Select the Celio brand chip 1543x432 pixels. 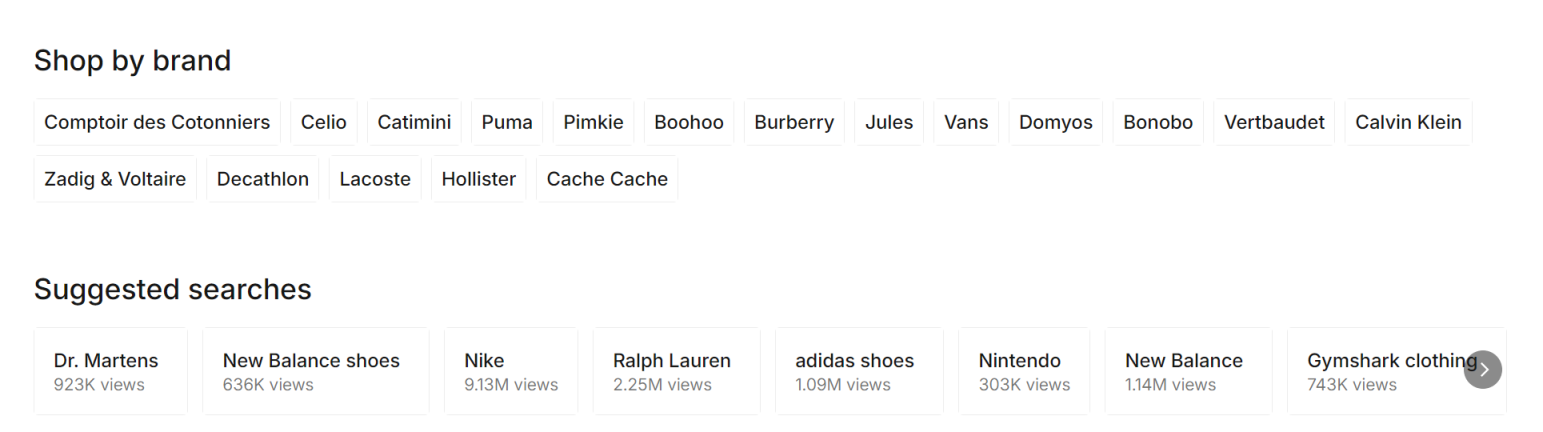324,123
